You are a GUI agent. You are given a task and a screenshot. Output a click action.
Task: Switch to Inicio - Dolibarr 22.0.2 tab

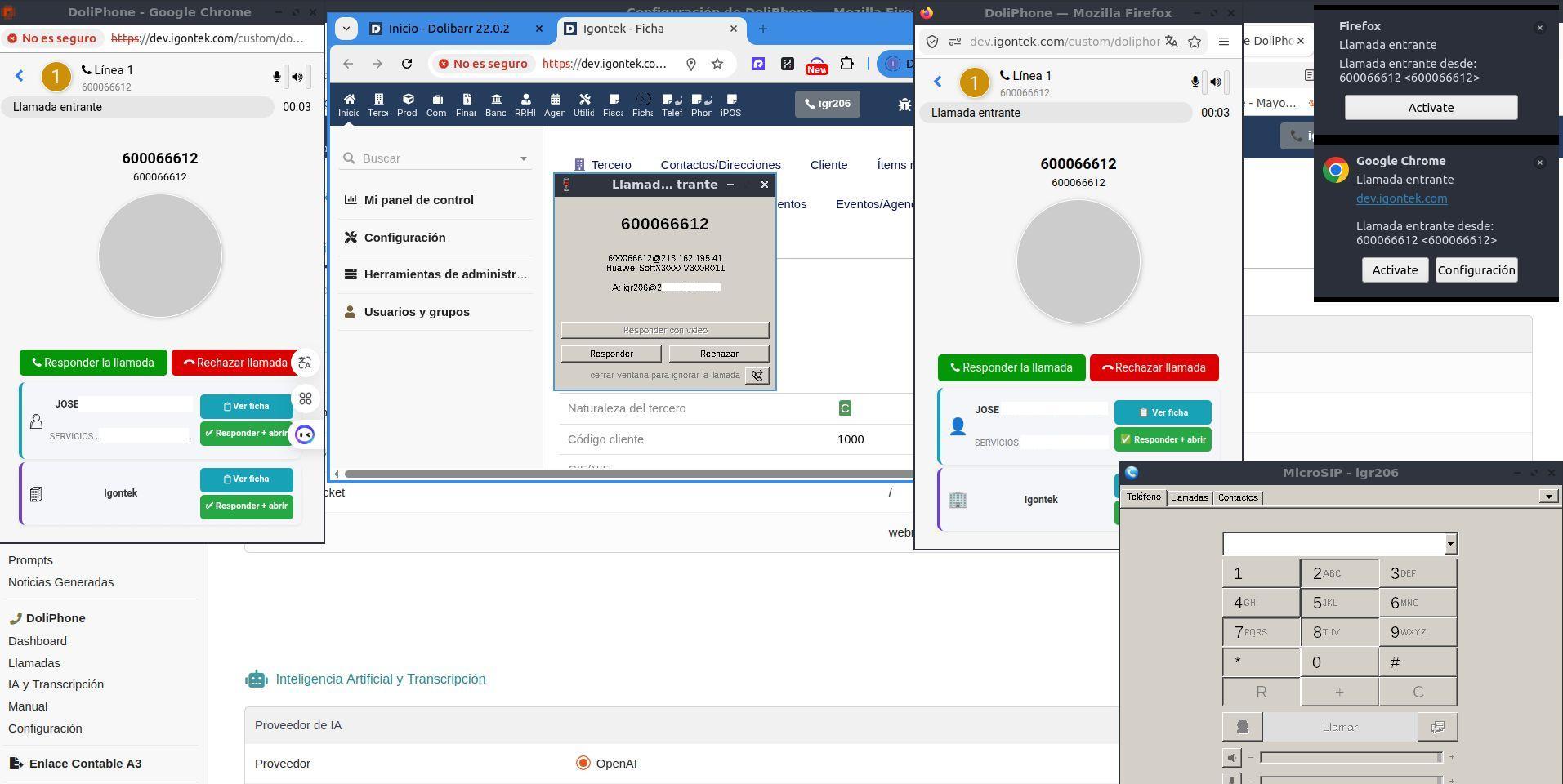(x=449, y=29)
